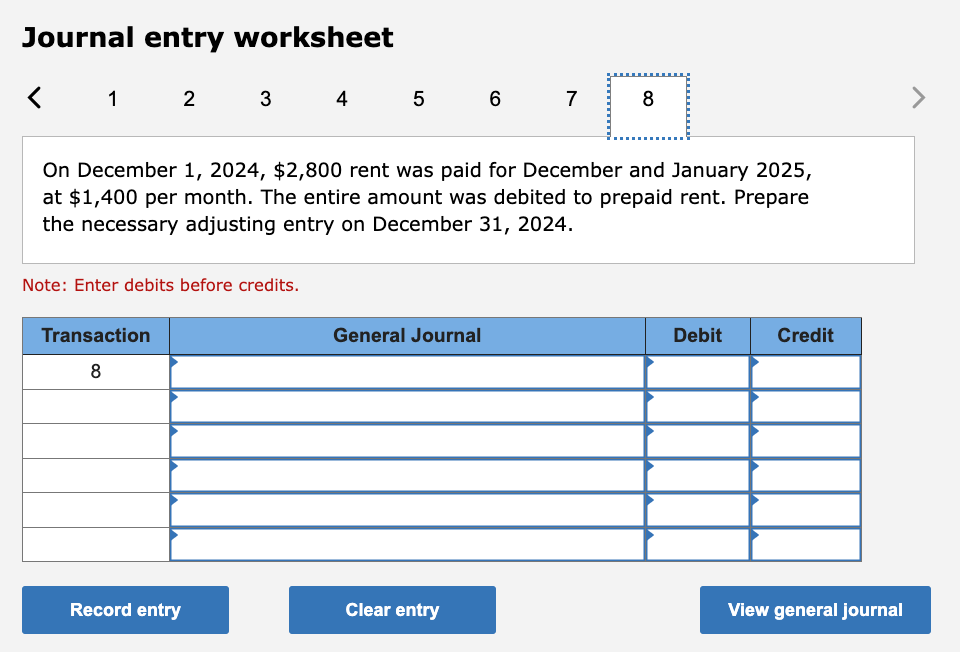Click the right navigation arrow
The width and height of the screenshot is (960, 652).
click(917, 97)
